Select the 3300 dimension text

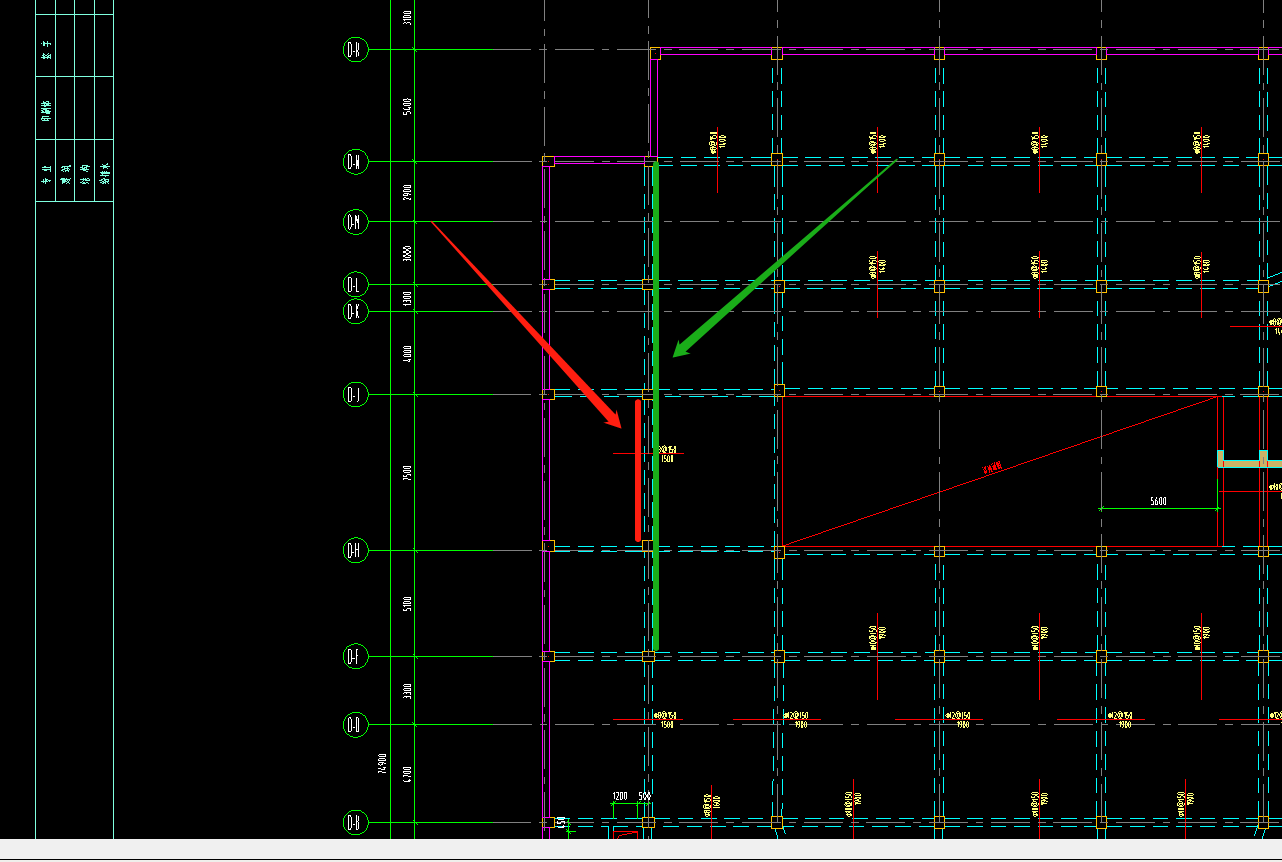408,691
